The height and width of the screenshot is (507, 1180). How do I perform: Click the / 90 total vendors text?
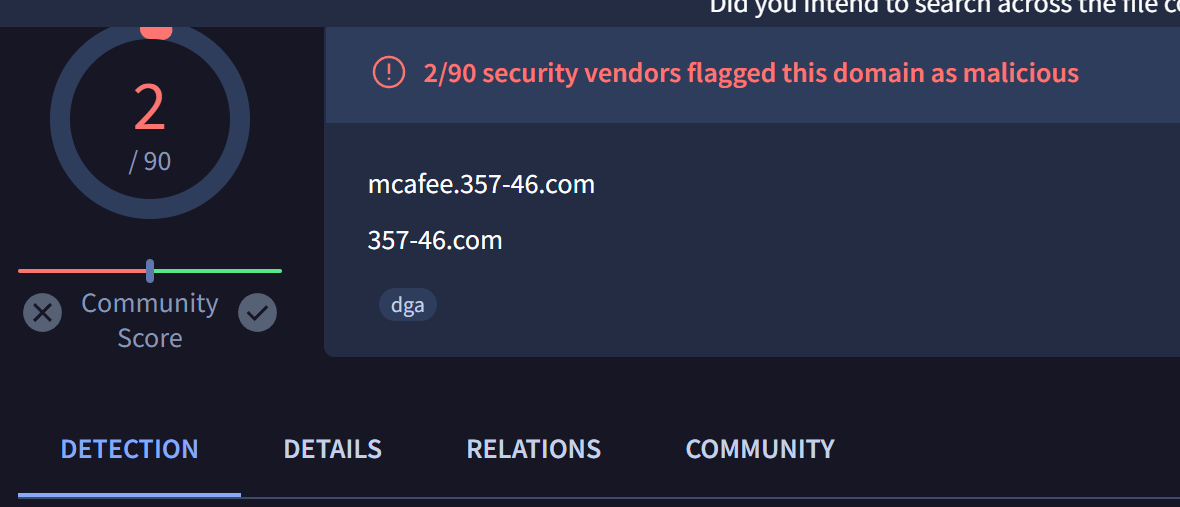pyautogui.click(x=150, y=162)
